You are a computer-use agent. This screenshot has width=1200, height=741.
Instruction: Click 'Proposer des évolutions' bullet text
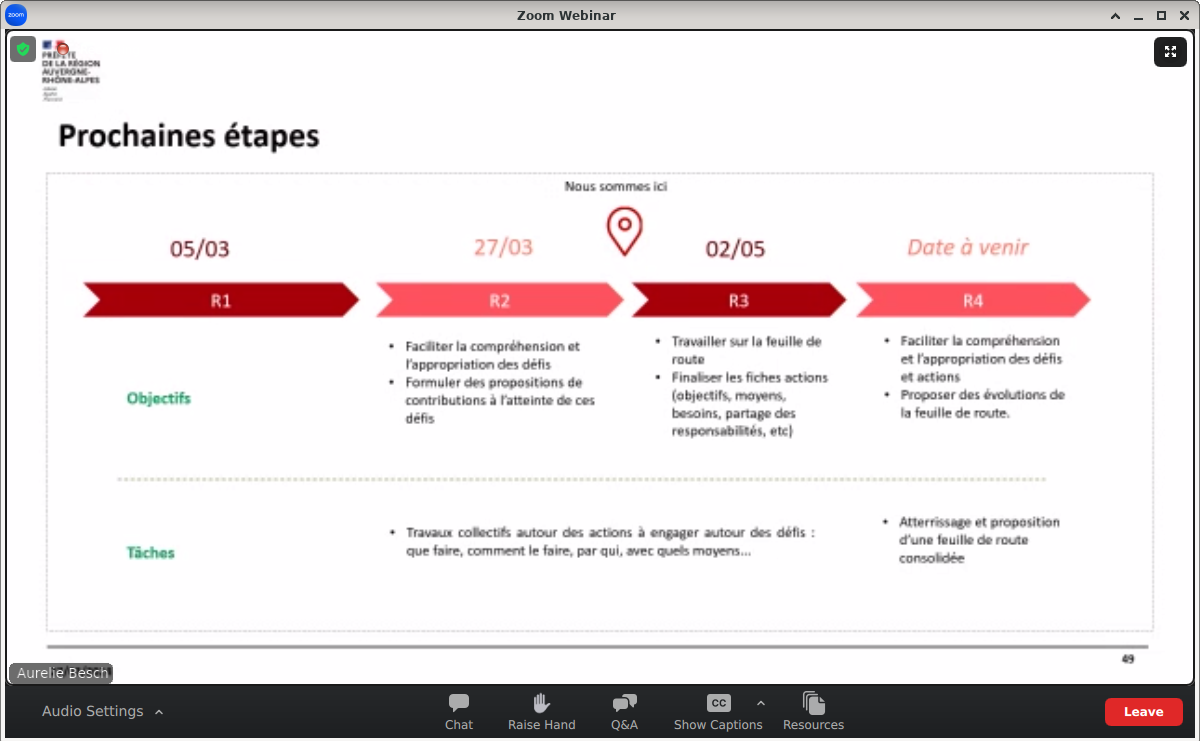982,404
